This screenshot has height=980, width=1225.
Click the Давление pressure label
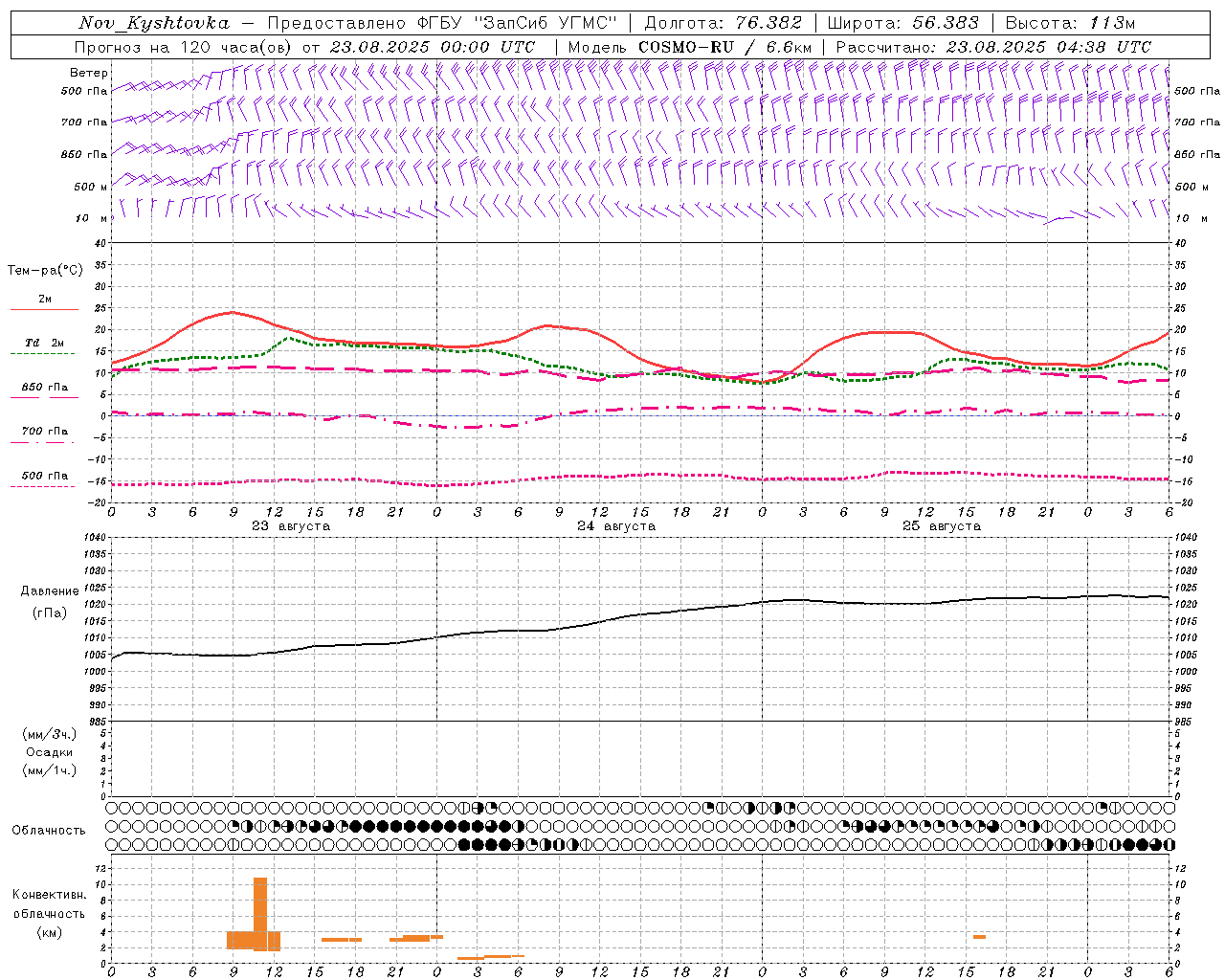pos(50,591)
